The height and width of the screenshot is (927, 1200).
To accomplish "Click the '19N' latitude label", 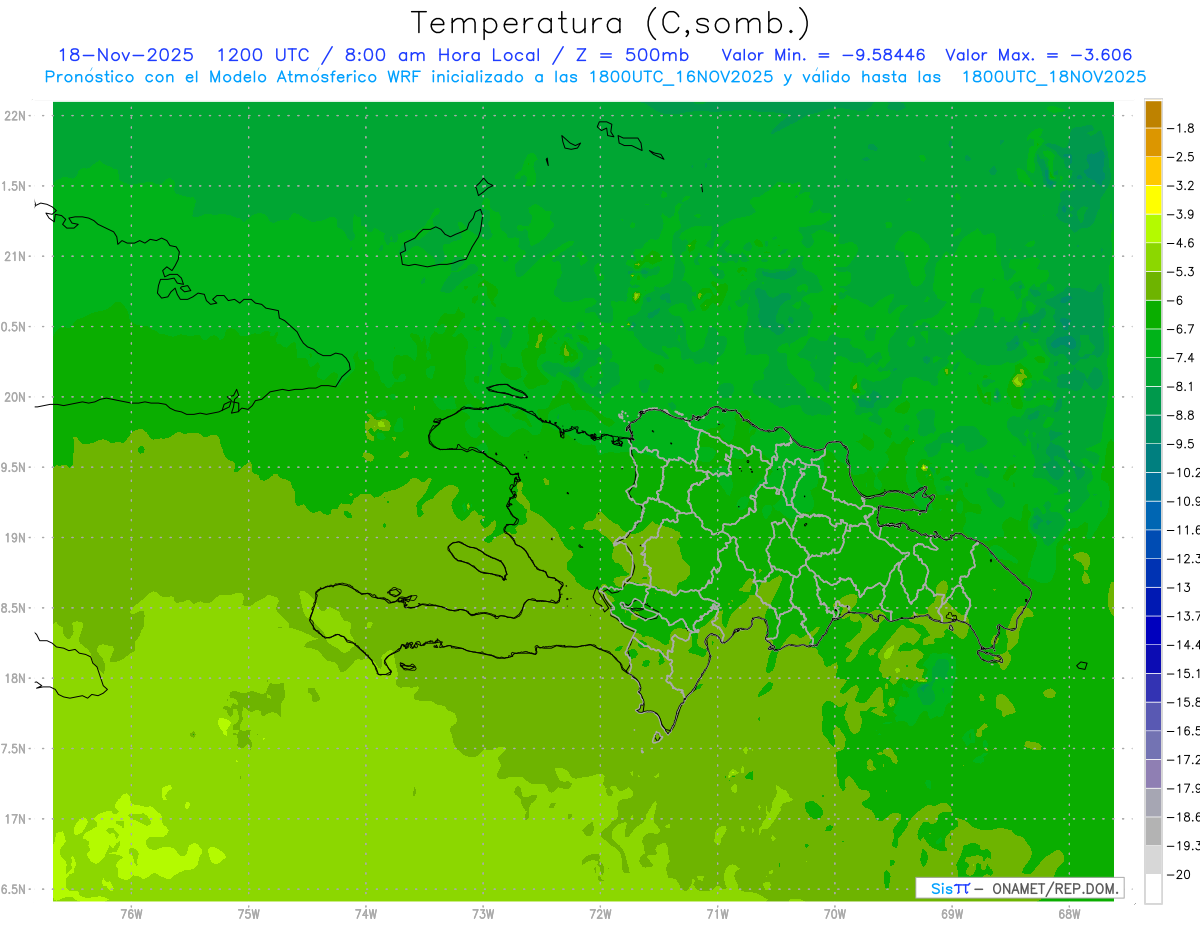I will coord(16,538).
